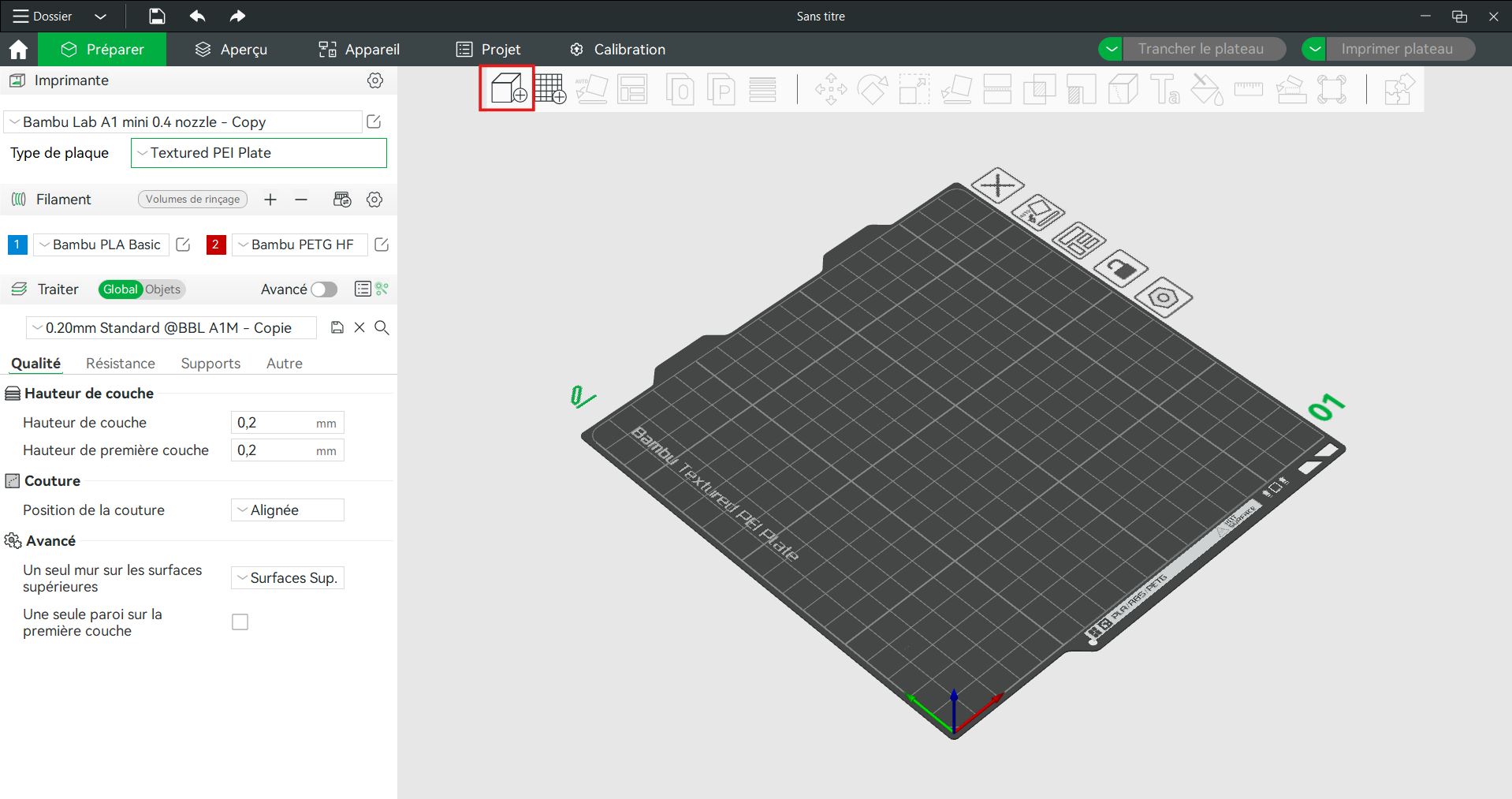This screenshot has height=799, width=1512.
Task: Add a filament with the plus icon
Action: 270,200
